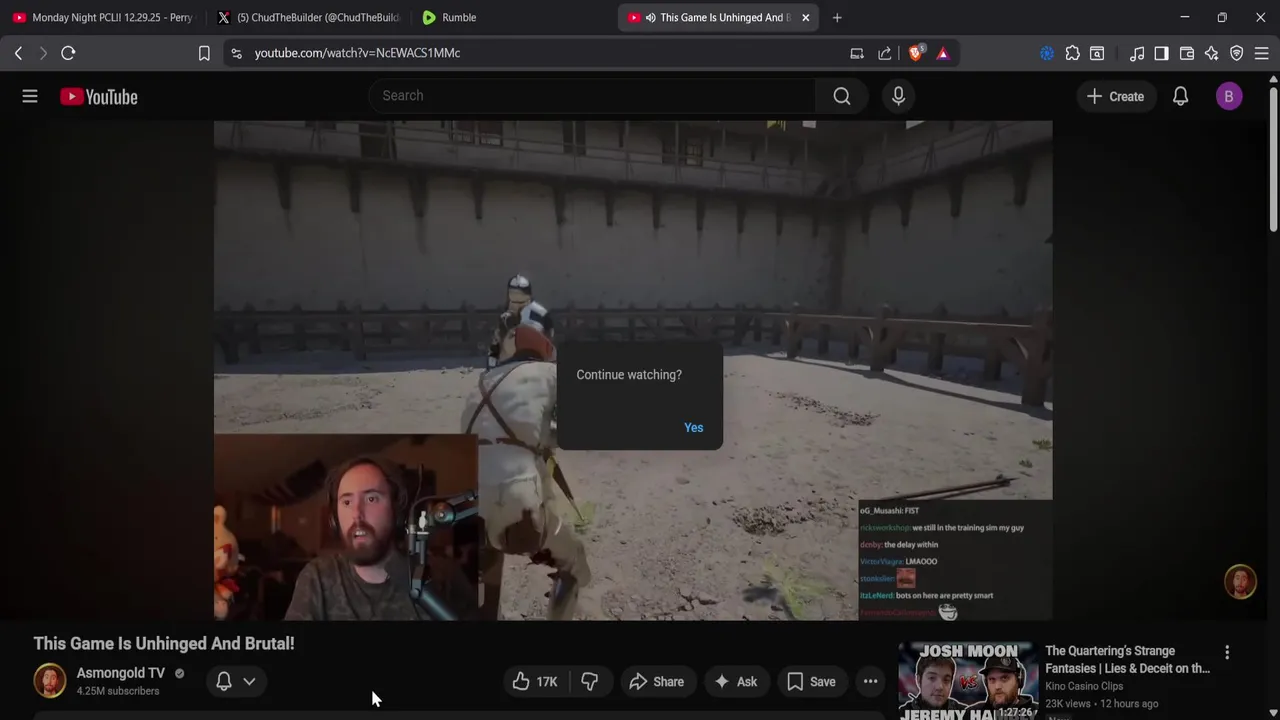Confirm Yes to continue watching

click(x=693, y=428)
